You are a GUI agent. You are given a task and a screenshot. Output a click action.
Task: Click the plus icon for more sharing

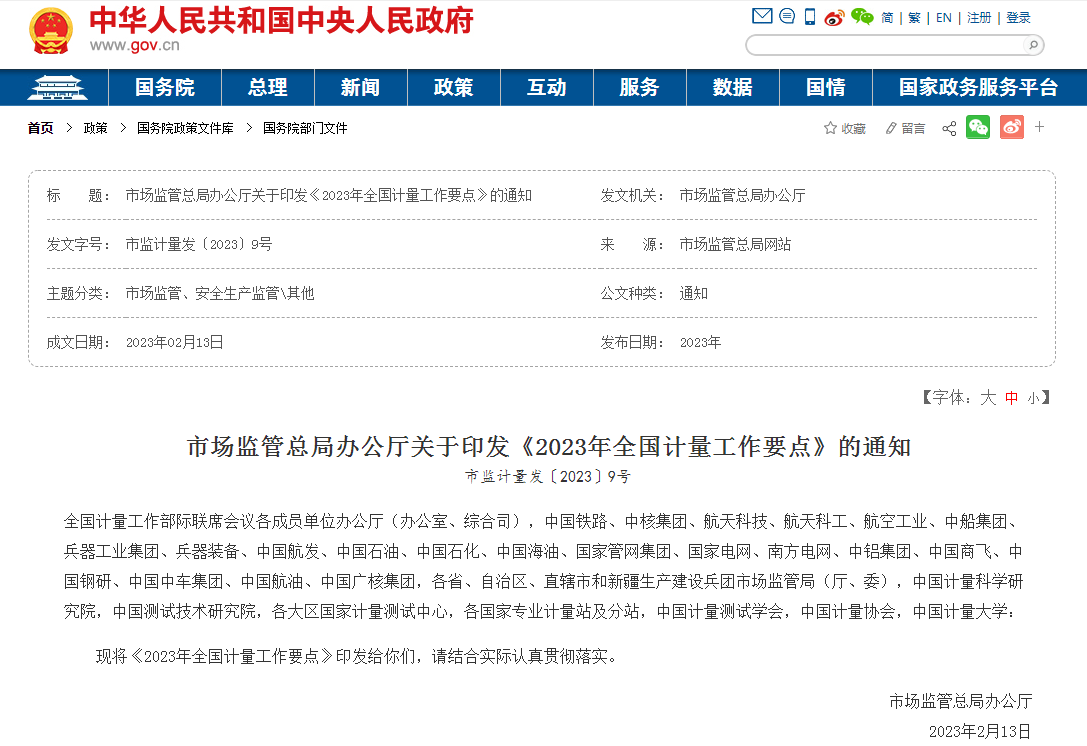(x=1039, y=127)
